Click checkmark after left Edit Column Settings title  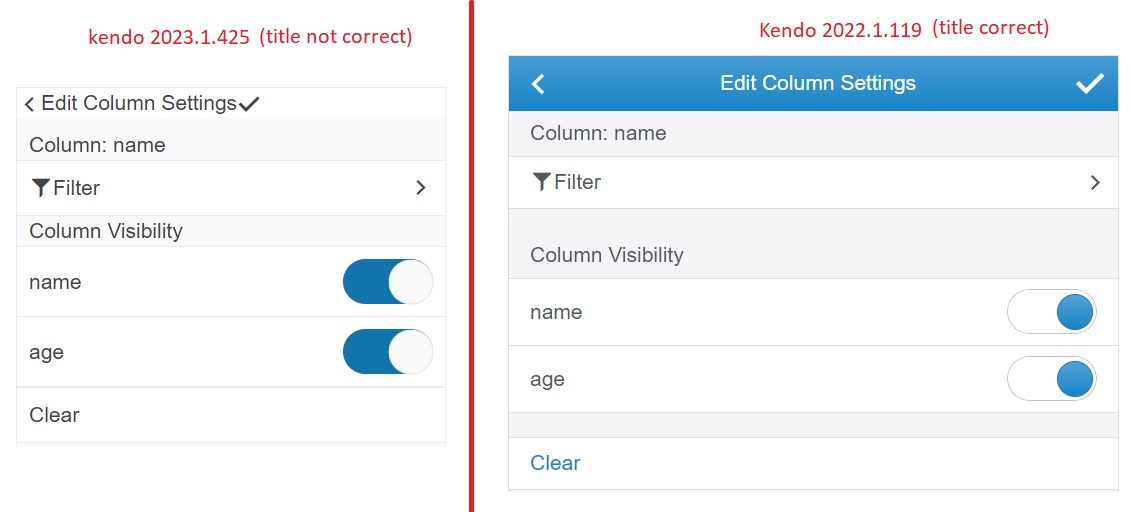point(250,104)
